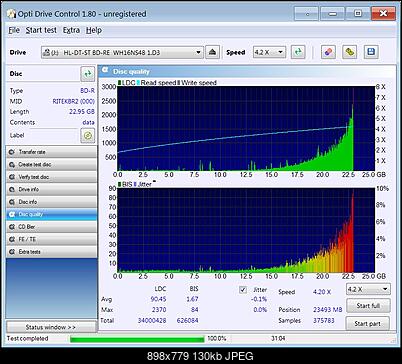
Task: Click the lower BIS chart area
Action: click(246, 230)
